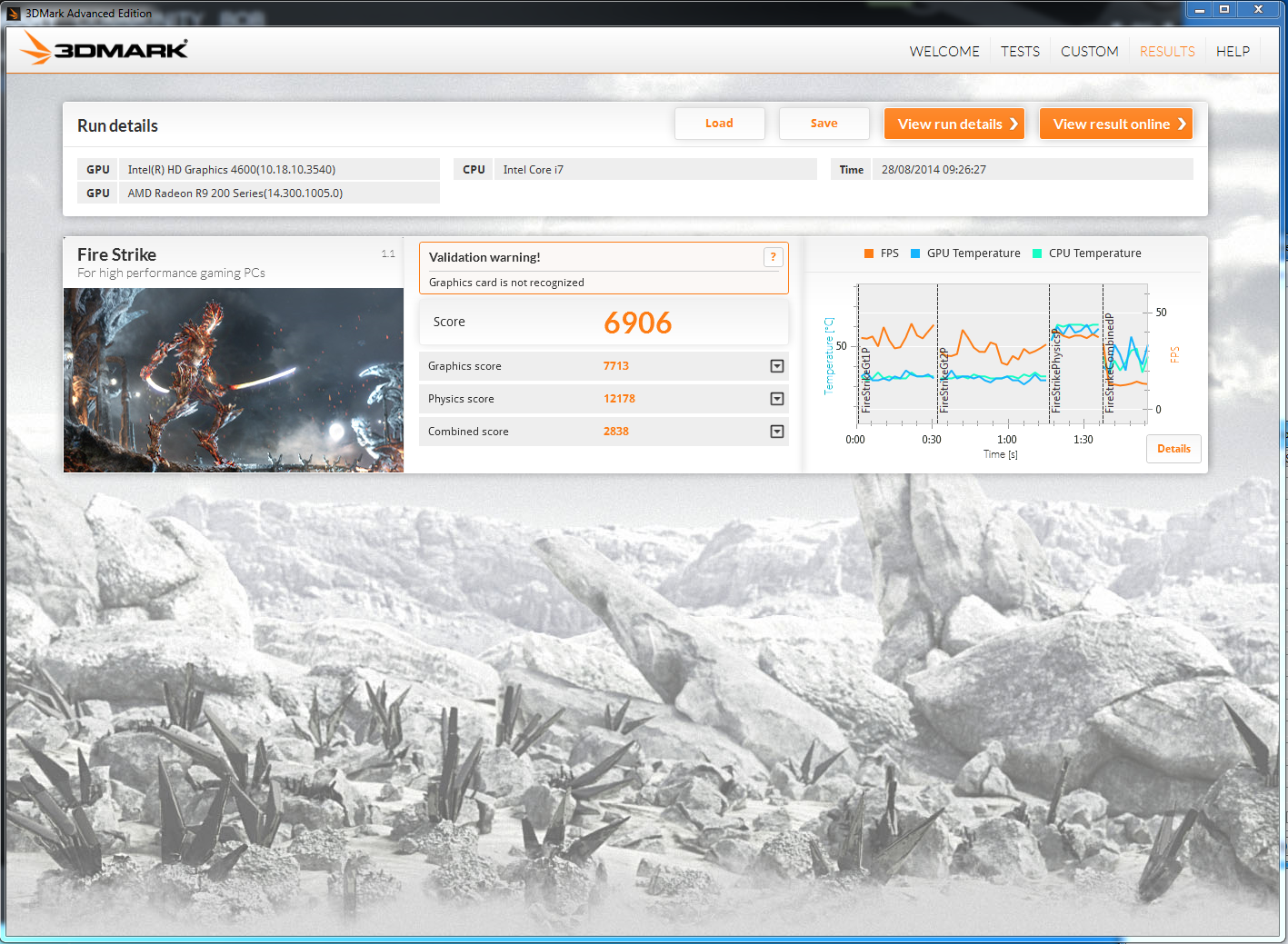This screenshot has width=1288, height=944.
Task: Click 'Graphics card is not recognized' message
Action: [506, 283]
